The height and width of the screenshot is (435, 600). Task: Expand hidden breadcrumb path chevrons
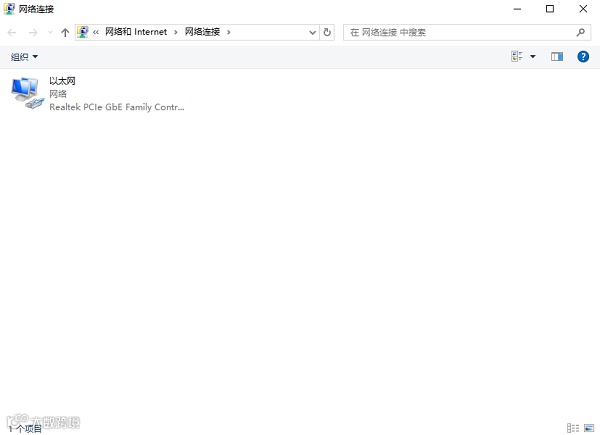tap(96, 32)
